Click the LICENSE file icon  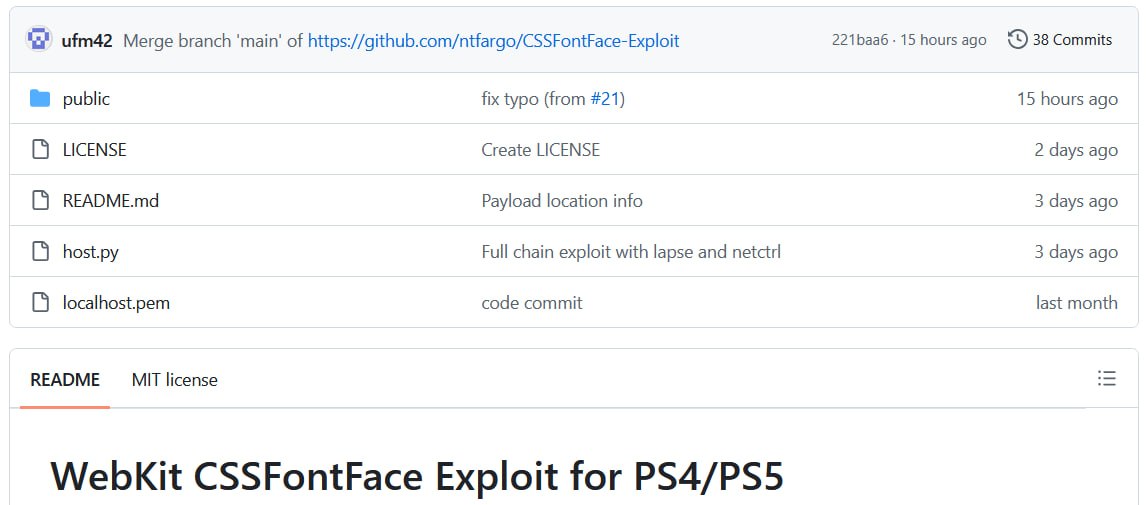tap(40, 149)
